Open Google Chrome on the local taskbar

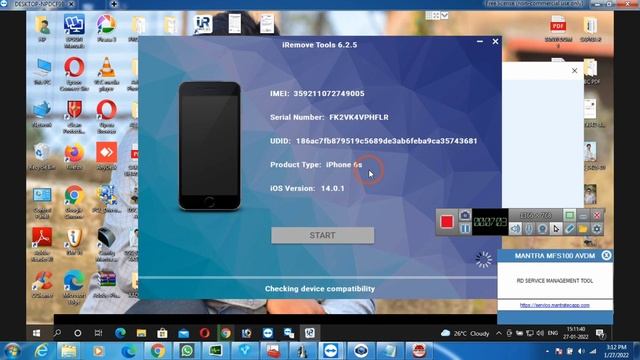coord(158,351)
